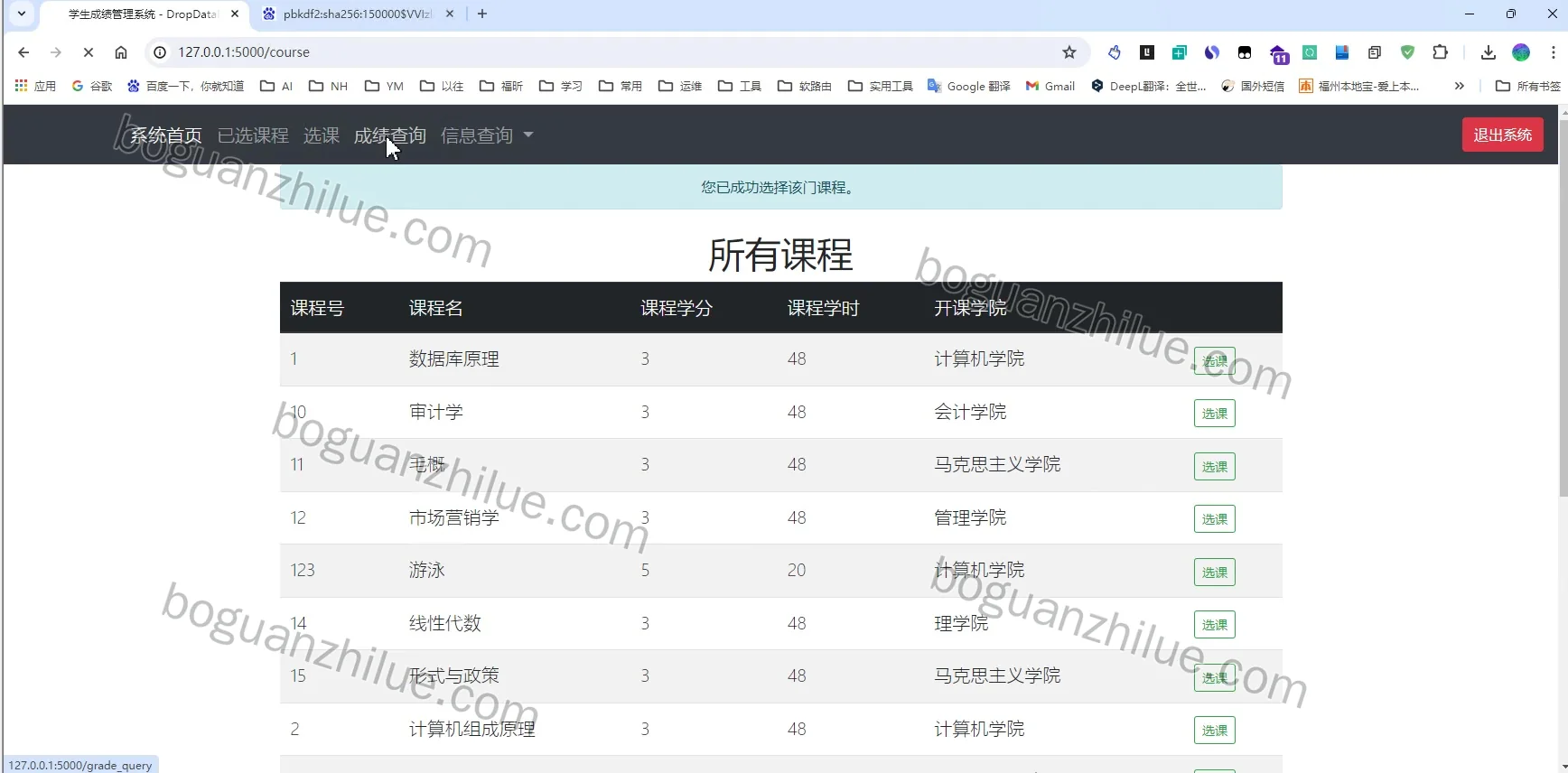Click 选课 button for 线性代数

pos(1215,625)
